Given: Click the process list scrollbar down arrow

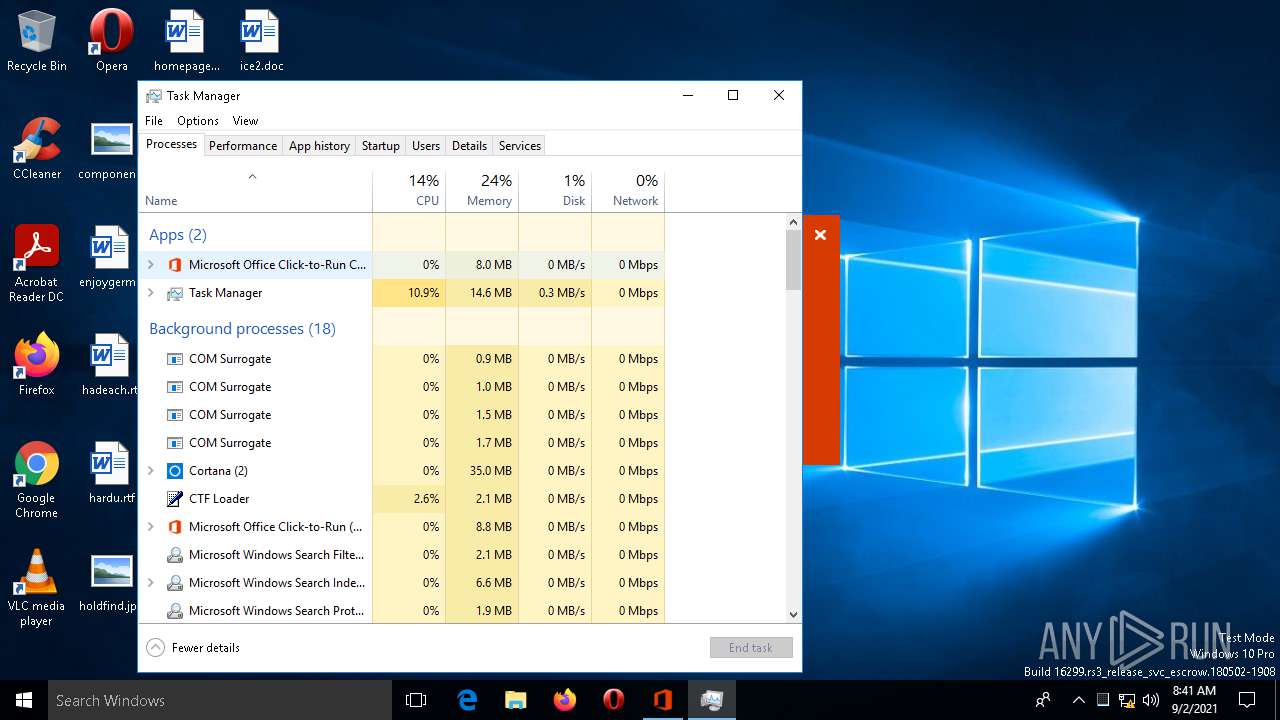Looking at the screenshot, I should [793, 615].
